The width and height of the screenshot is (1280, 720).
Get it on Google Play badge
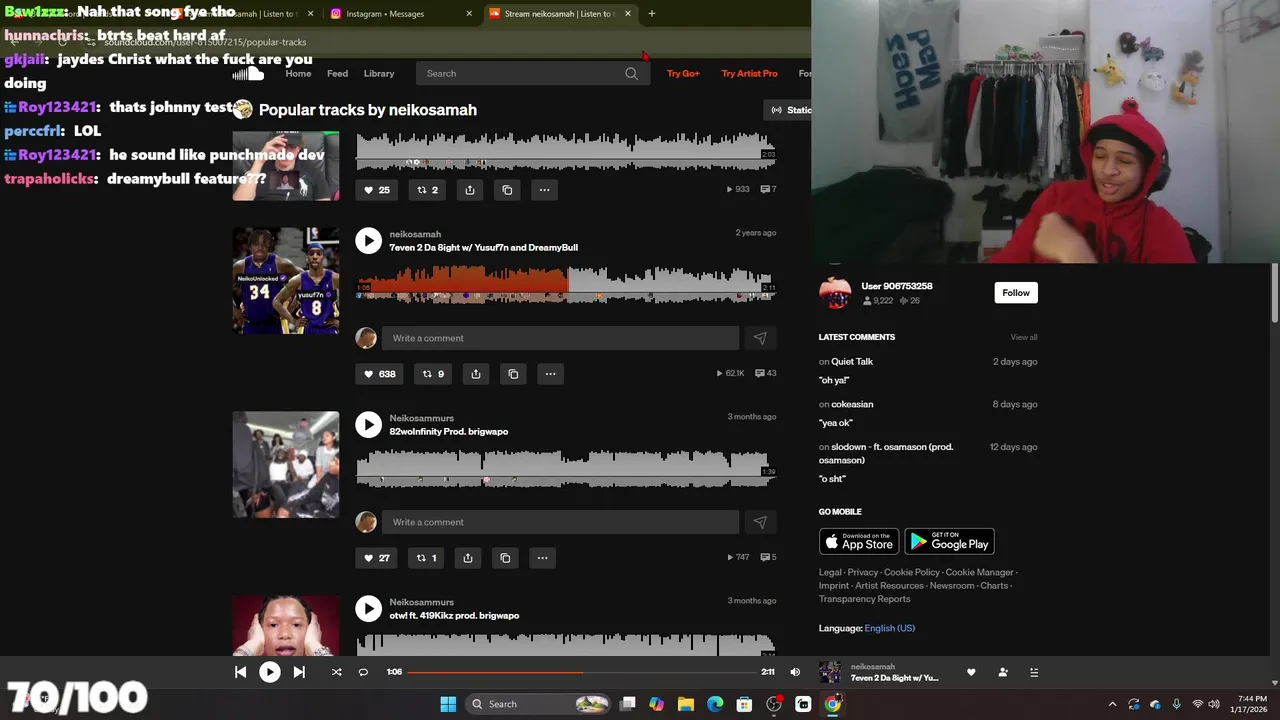pyautogui.click(x=949, y=541)
